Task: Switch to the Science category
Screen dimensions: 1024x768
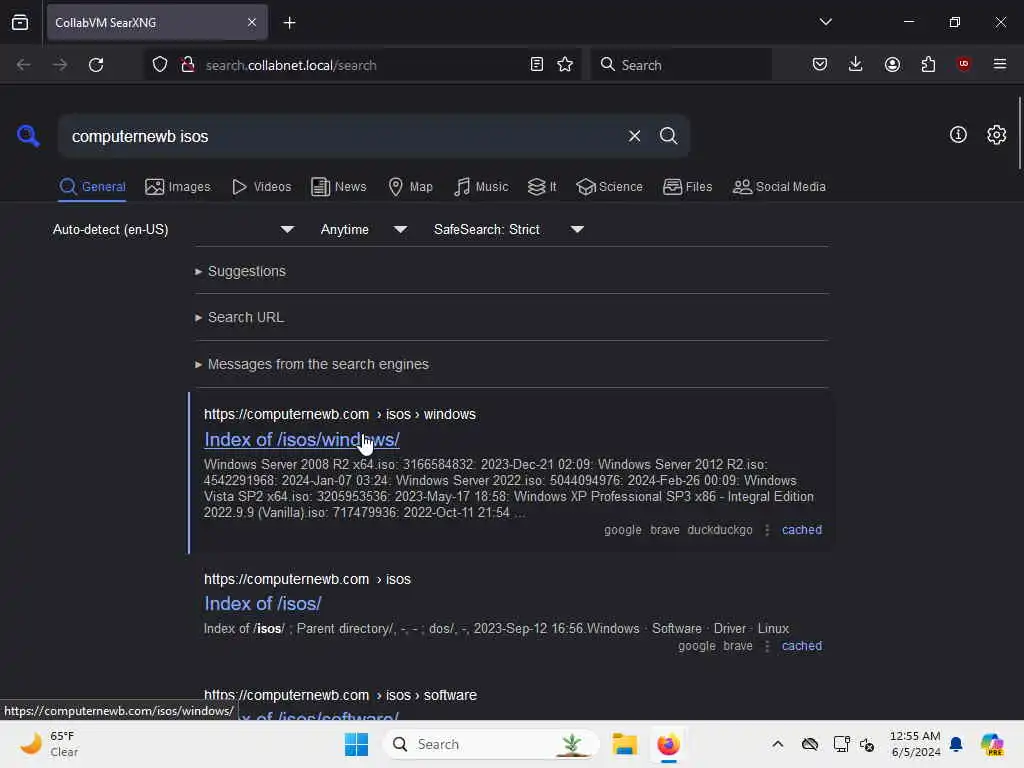Action: pyautogui.click(x=609, y=187)
